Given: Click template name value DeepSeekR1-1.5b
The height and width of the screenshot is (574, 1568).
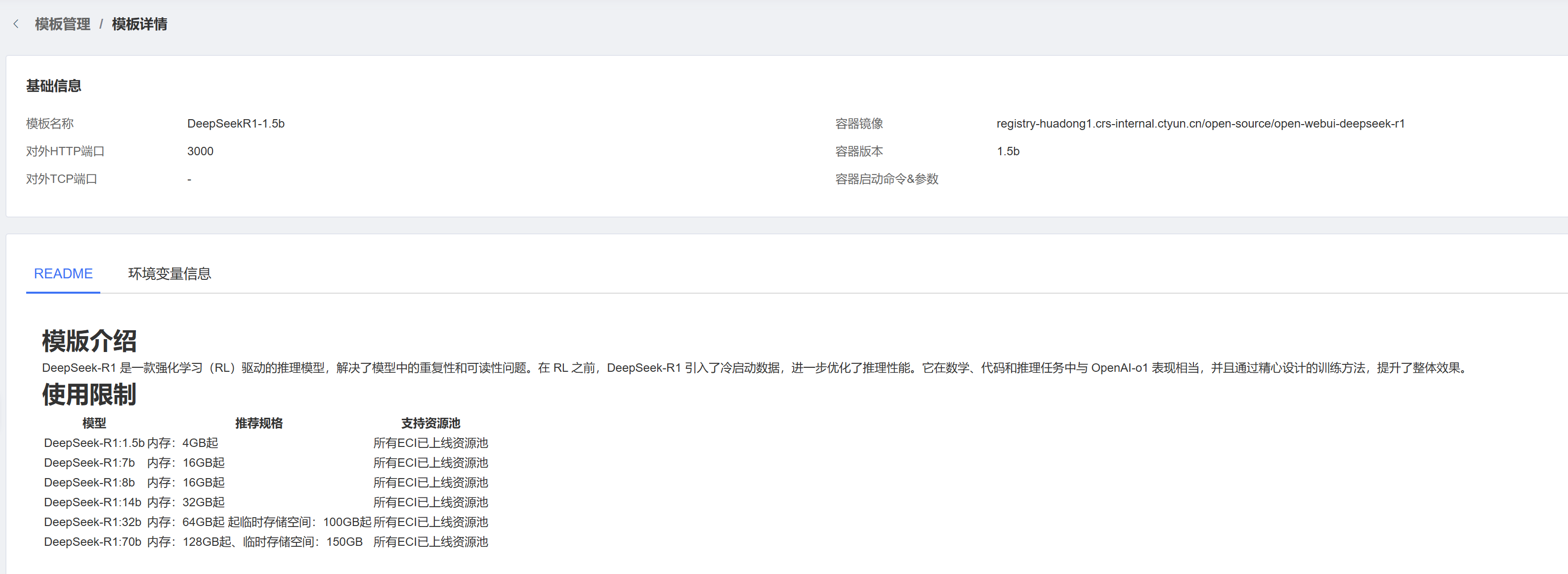Looking at the screenshot, I should click(x=236, y=124).
